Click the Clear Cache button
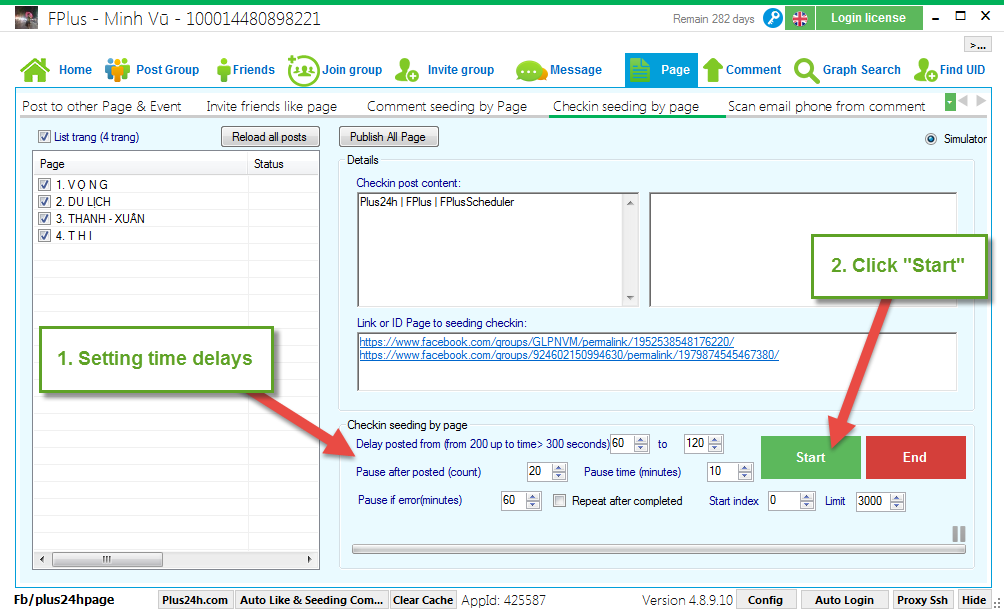 423,600
